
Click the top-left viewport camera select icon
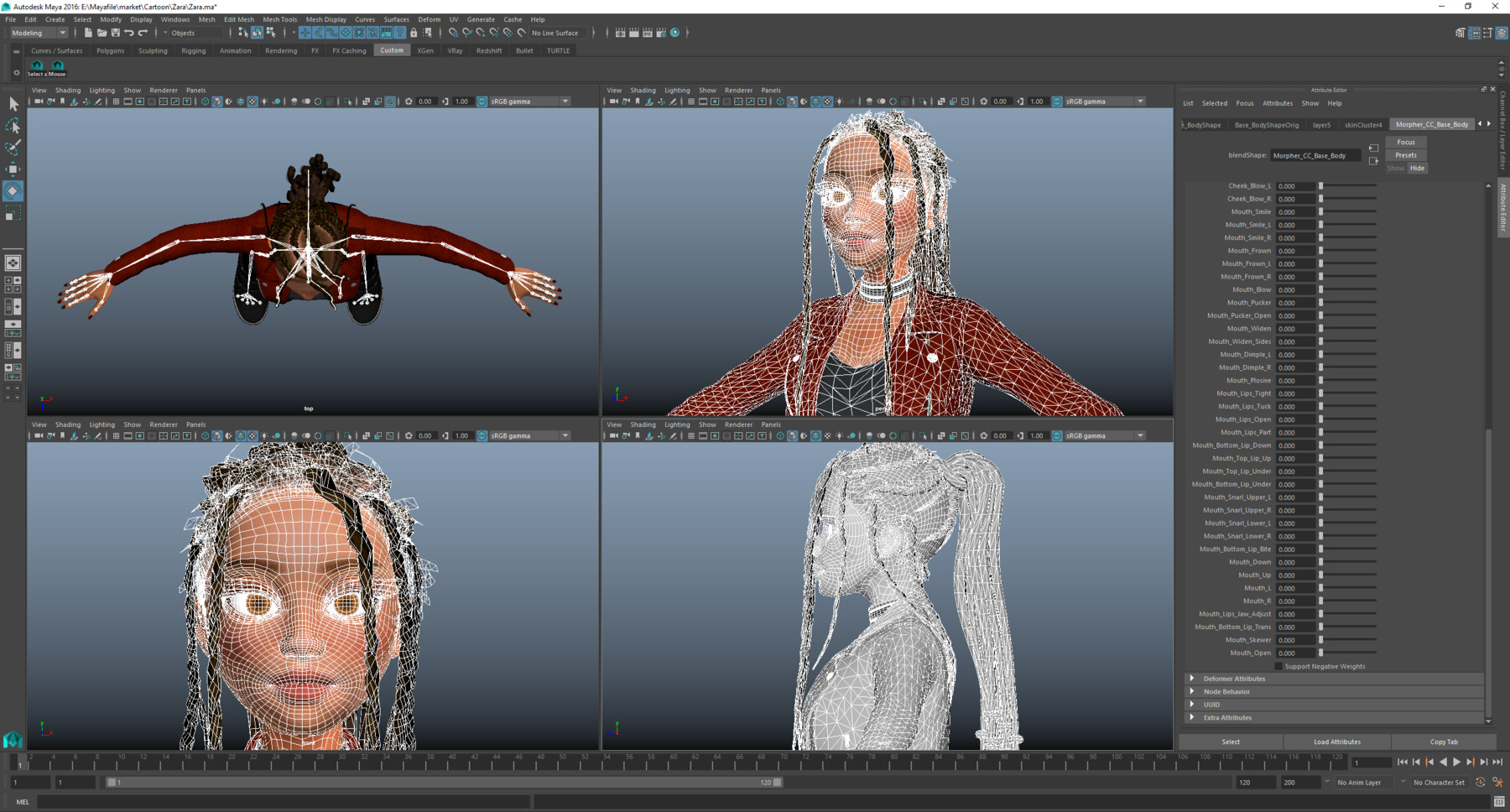tap(39, 101)
